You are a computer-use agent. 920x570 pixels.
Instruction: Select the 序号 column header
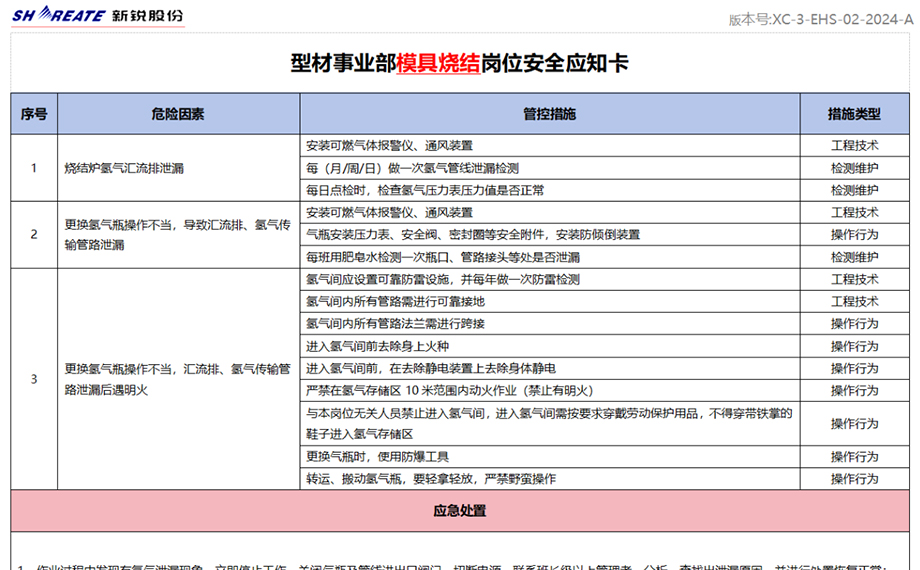(34, 114)
